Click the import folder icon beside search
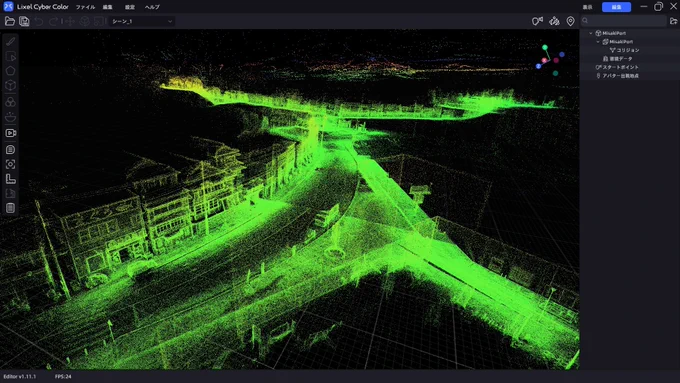The image size is (680, 383). pos(673,21)
